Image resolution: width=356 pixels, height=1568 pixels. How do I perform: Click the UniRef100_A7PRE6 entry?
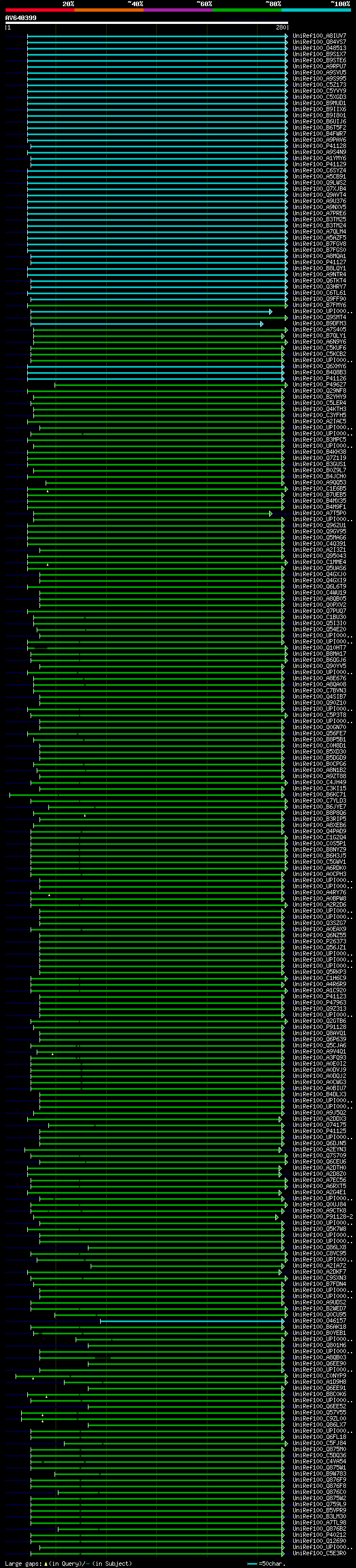tap(319, 213)
